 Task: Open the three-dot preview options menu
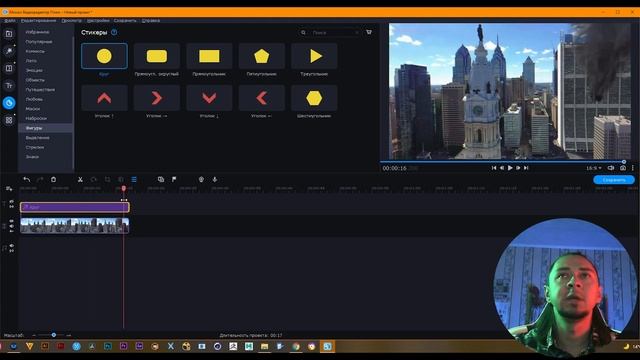coord(633,168)
